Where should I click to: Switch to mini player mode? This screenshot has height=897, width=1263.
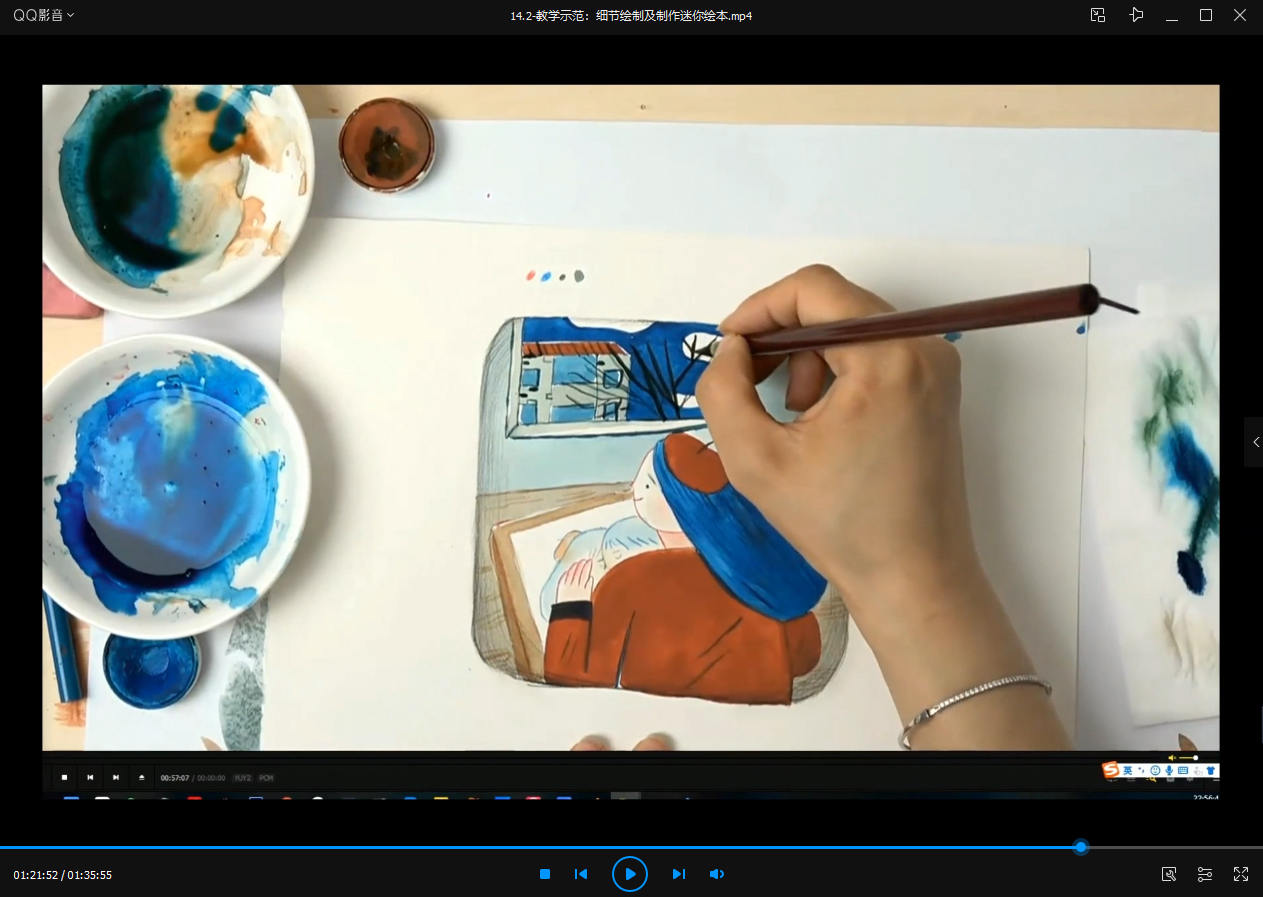pos(1098,15)
